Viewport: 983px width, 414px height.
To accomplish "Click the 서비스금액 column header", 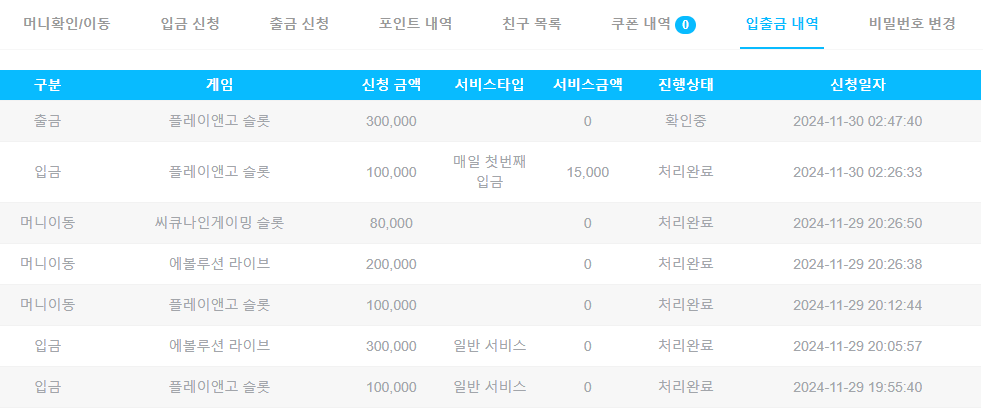I will coord(587,85).
